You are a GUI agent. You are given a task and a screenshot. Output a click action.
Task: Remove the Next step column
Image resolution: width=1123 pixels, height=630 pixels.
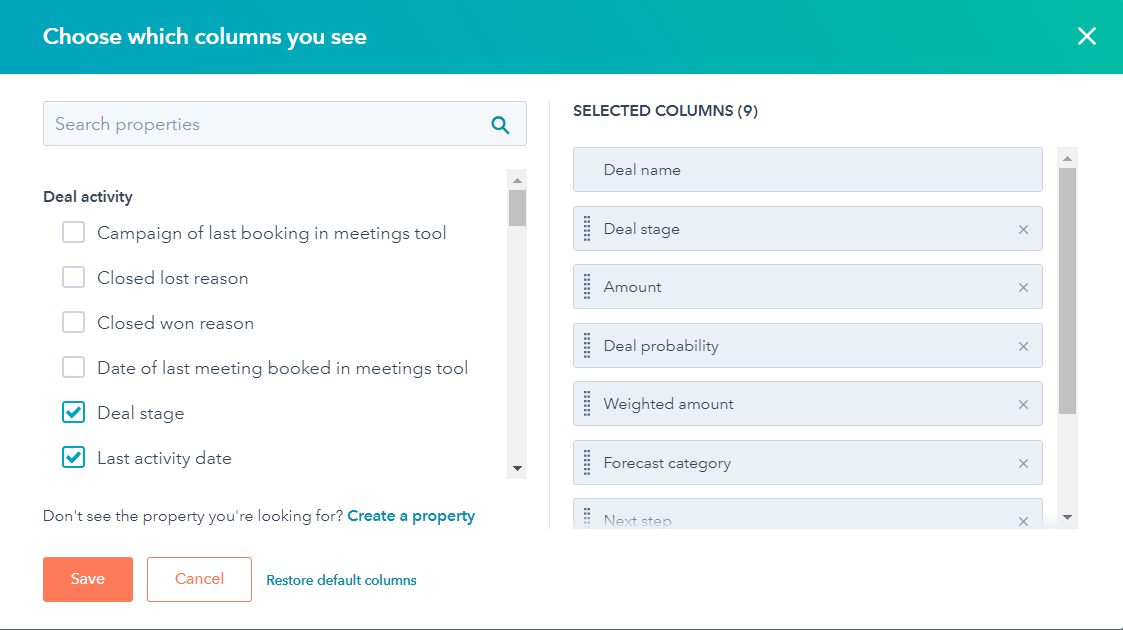pos(1023,520)
